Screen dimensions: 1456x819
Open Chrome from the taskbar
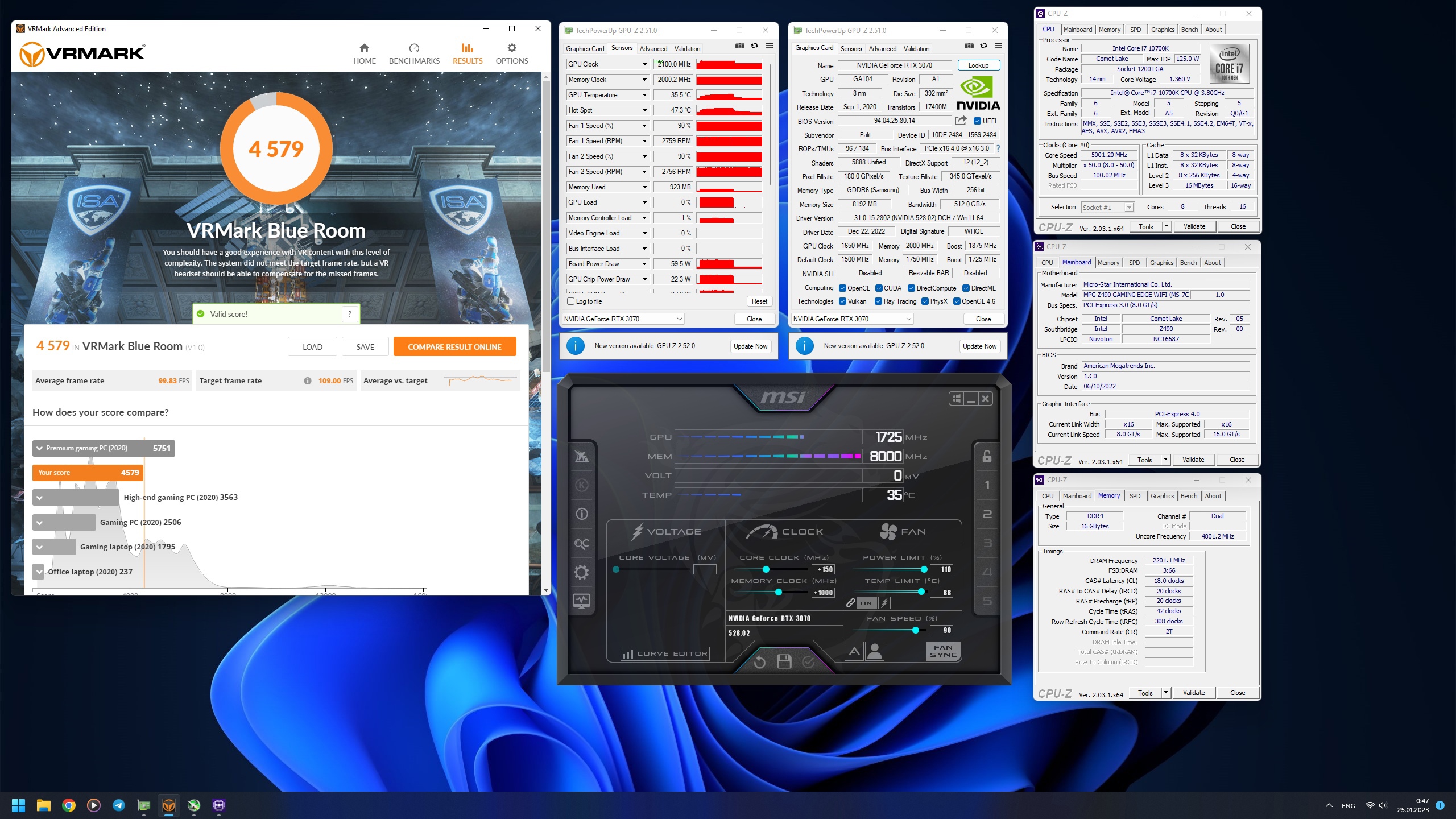tap(69, 805)
